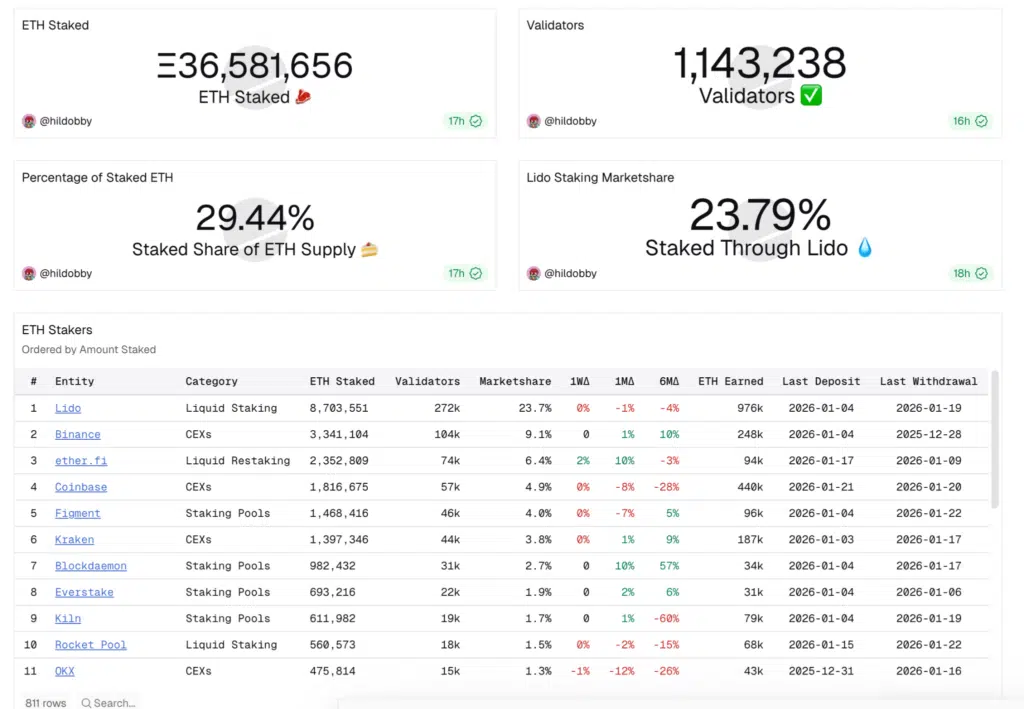The height and width of the screenshot is (709, 1024).
Task: Click the hildobby avatar in ETH Staked card
Action: pos(29,121)
